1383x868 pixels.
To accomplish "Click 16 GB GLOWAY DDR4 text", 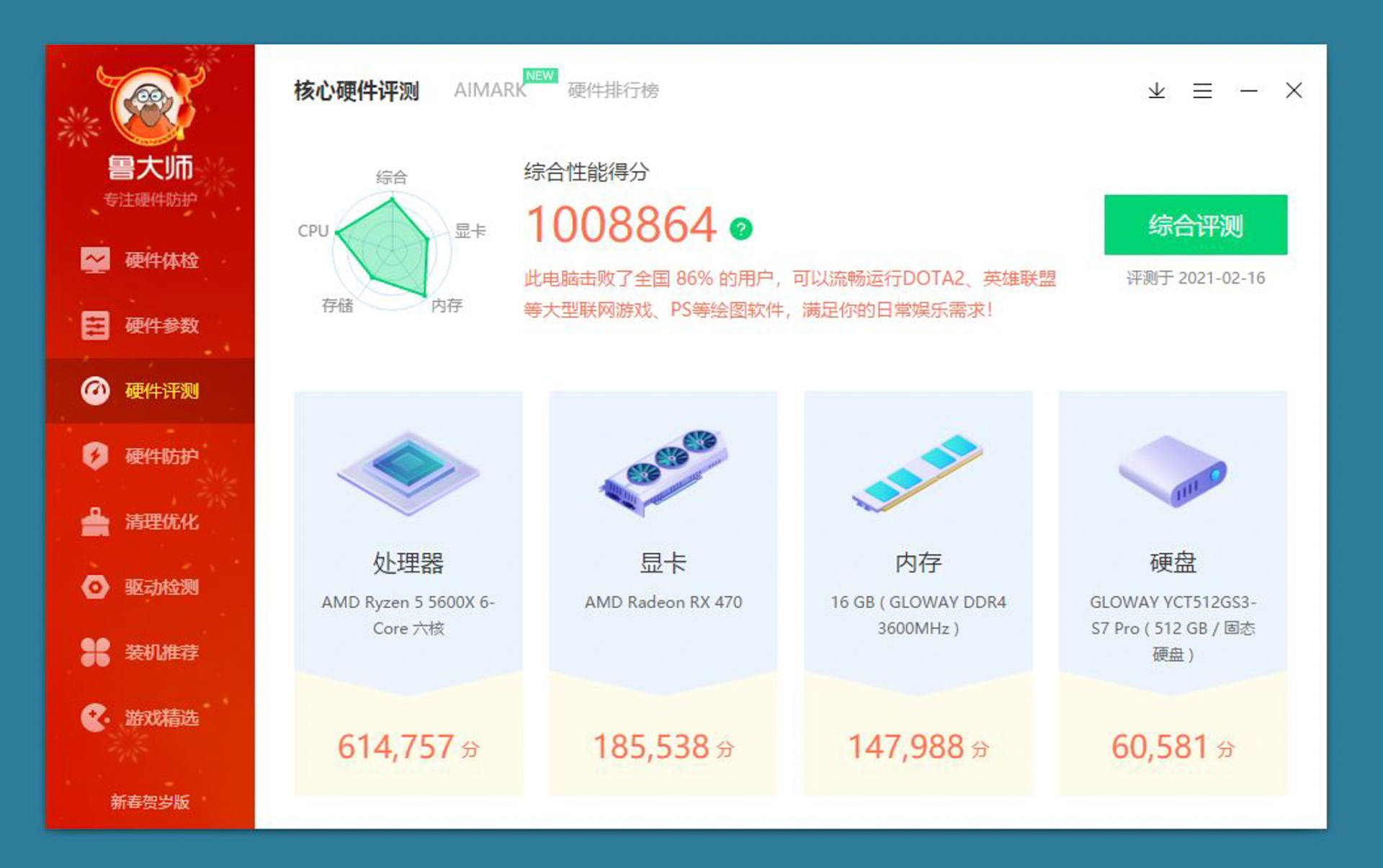I will pos(918,615).
